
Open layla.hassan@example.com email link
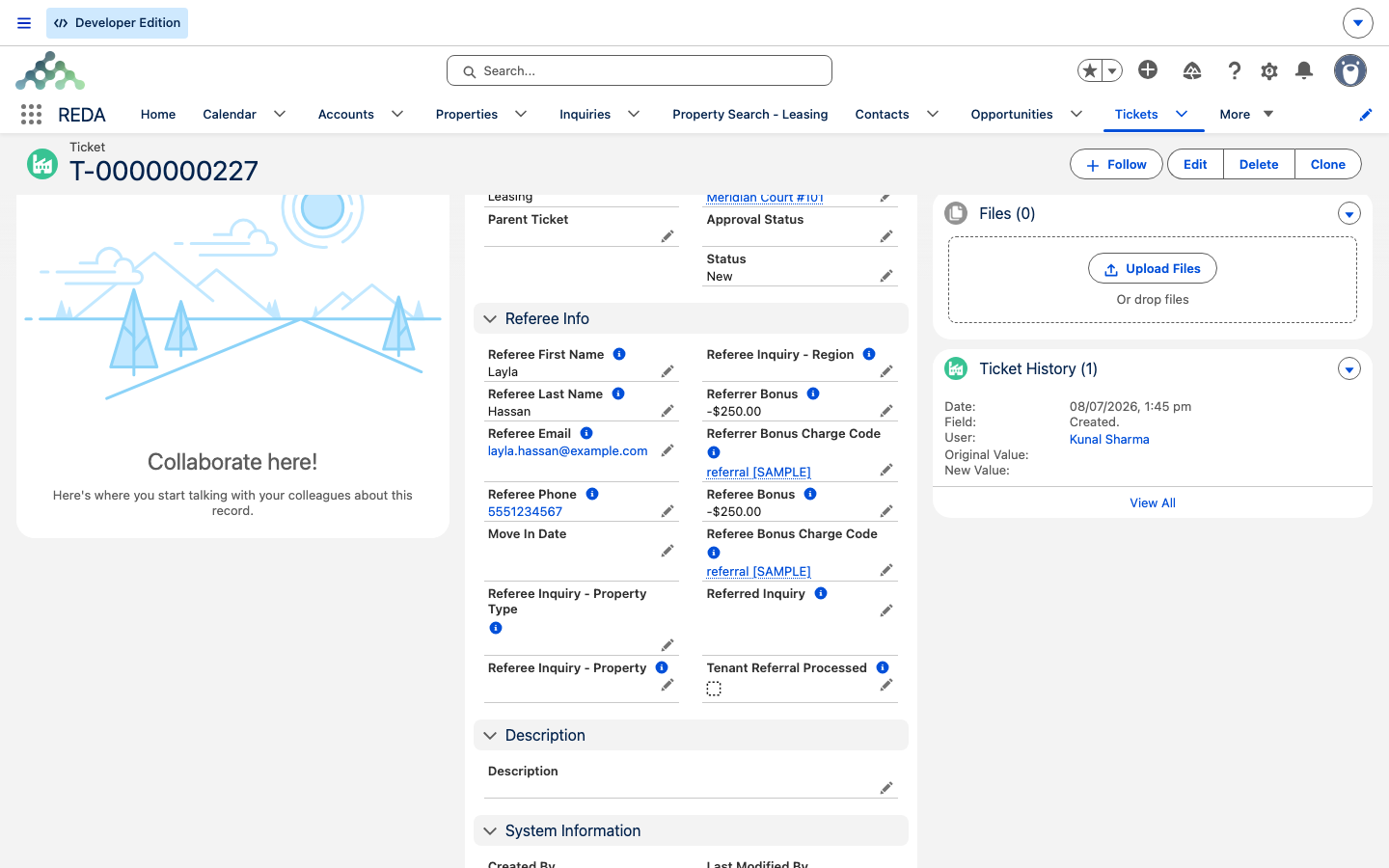567,450
